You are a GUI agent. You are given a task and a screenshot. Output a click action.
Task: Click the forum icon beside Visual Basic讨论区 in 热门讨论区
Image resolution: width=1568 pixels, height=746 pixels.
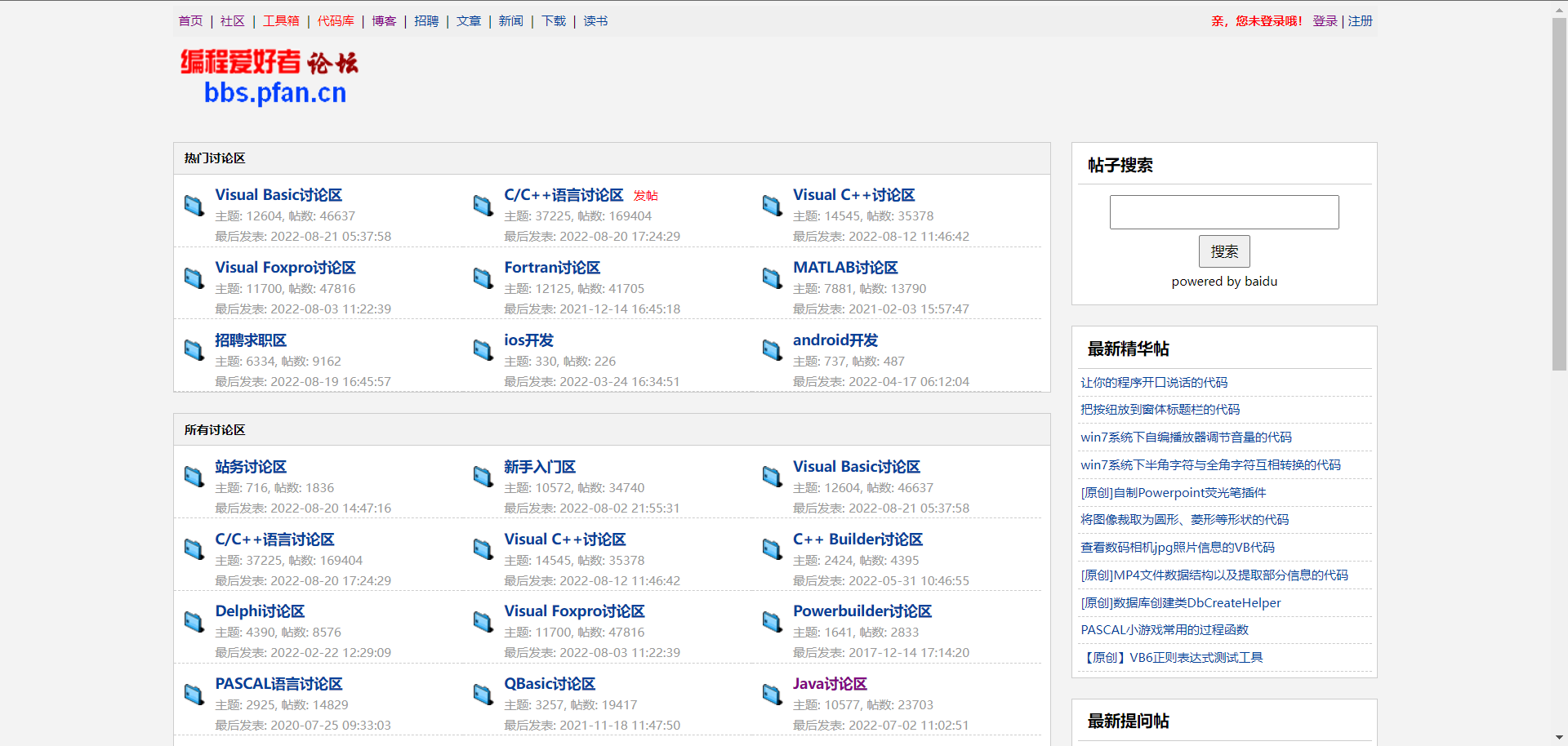pyautogui.click(x=194, y=206)
